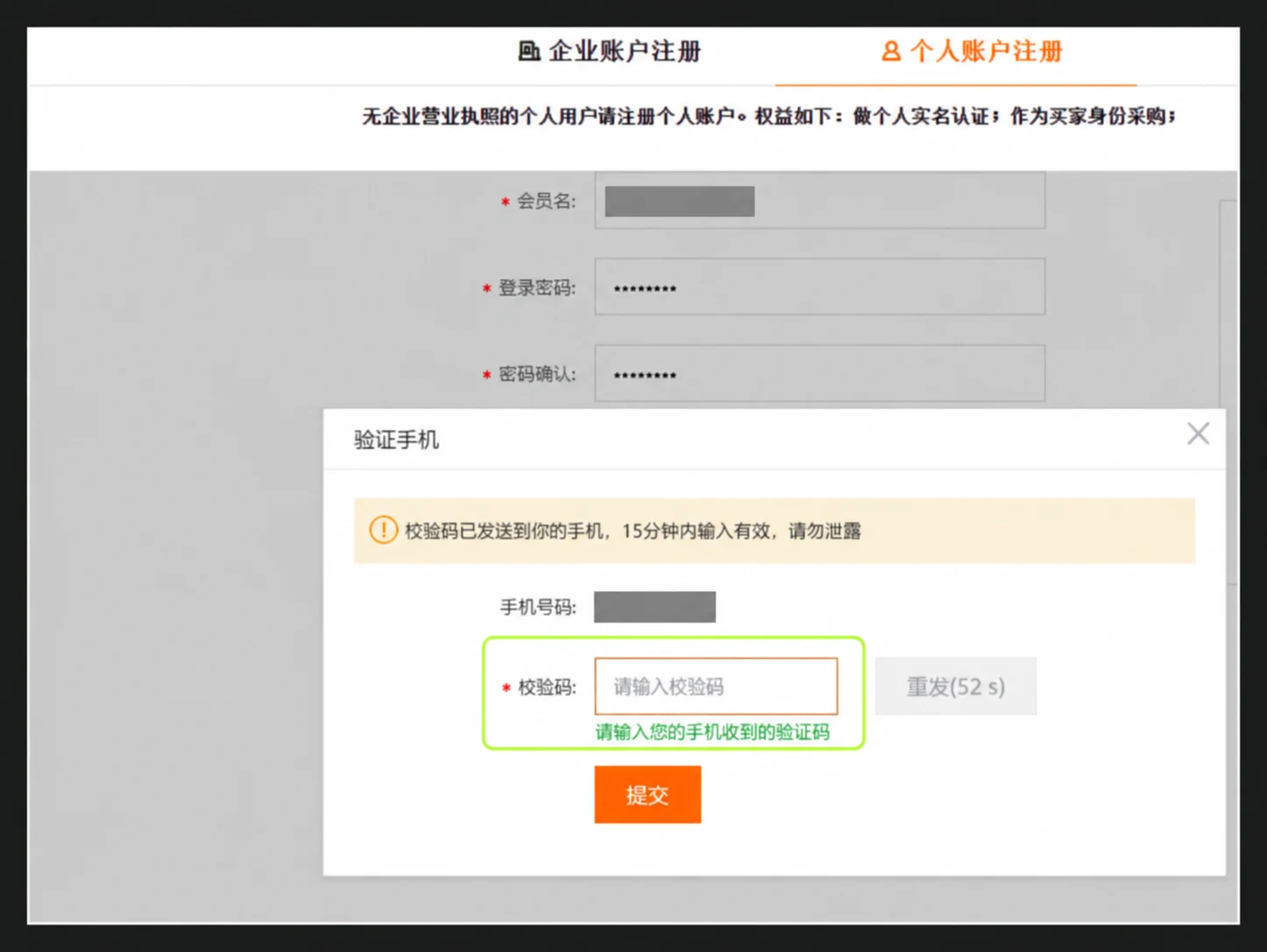1267x952 pixels.
Task: Click the 手机号码 label
Action: pyautogui.click(x=538, y=607)
